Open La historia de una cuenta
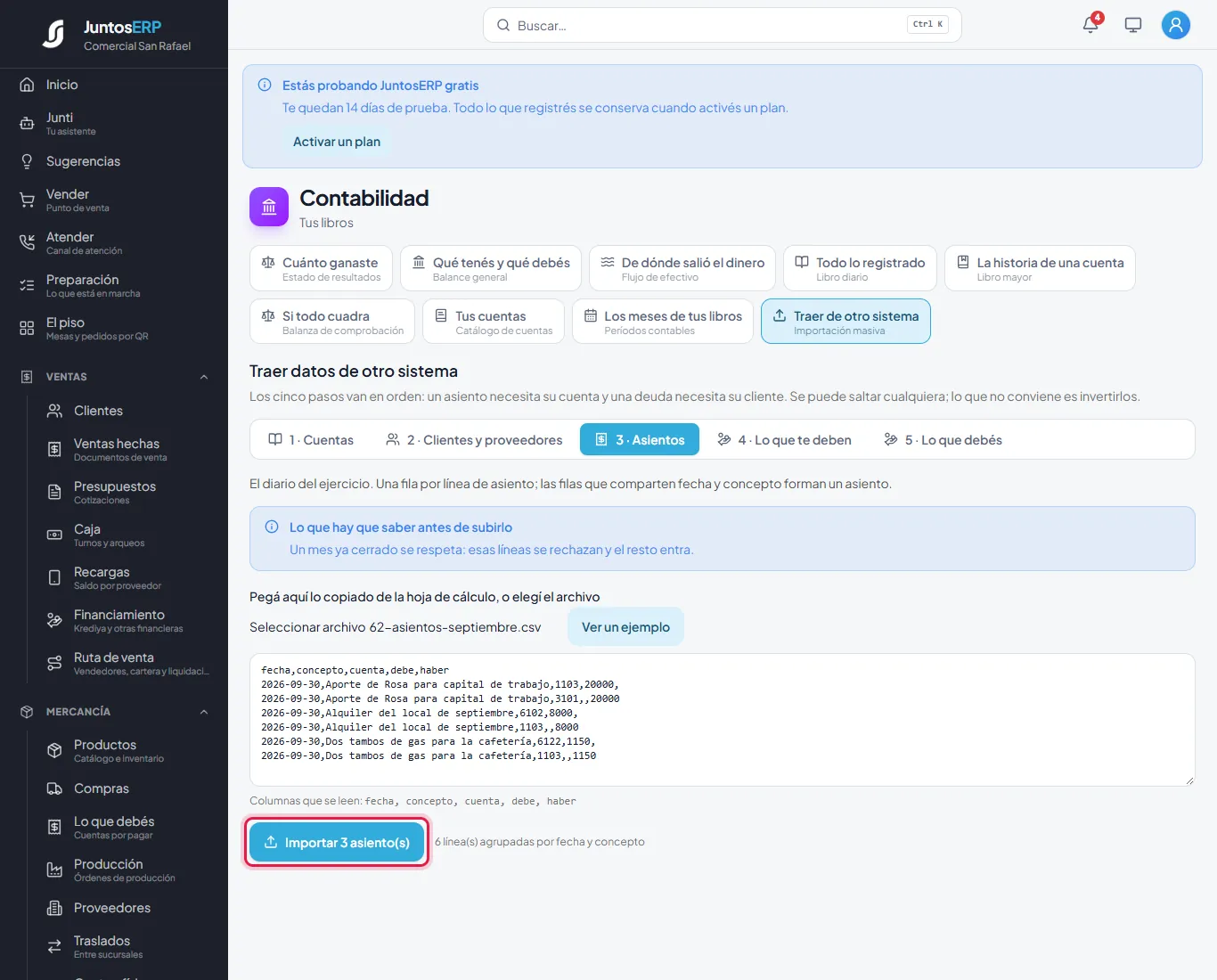This screenshot has width=1217, height=980. pos(1040,268)
